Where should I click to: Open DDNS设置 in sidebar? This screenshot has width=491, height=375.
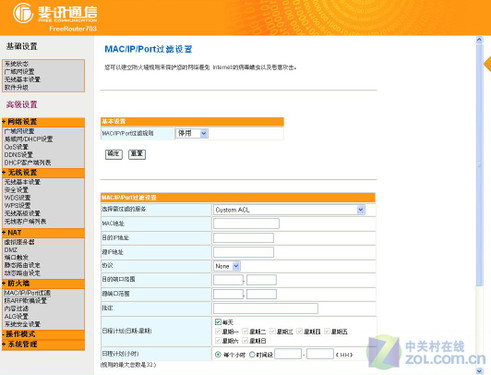(19, 155)
